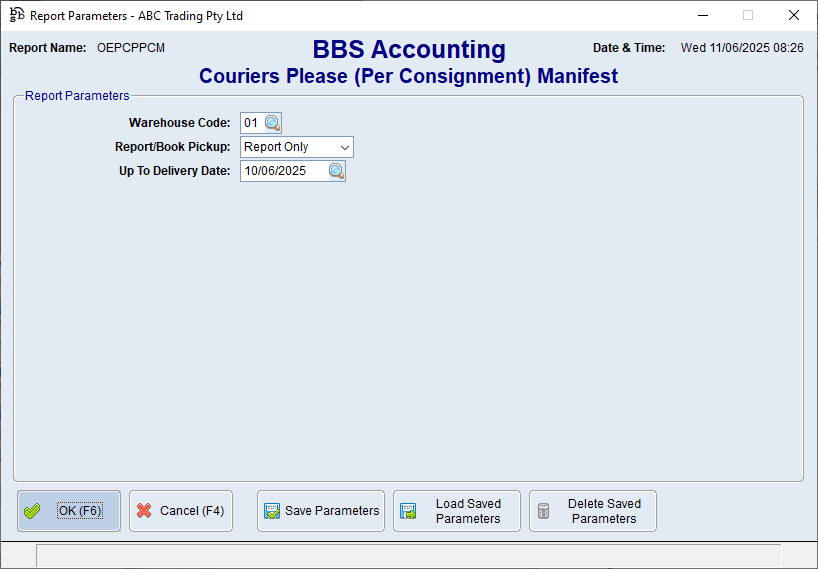Confirm with the OK (F6) button
This screenshot has height=569, width=818.
[x=69, y=511]
